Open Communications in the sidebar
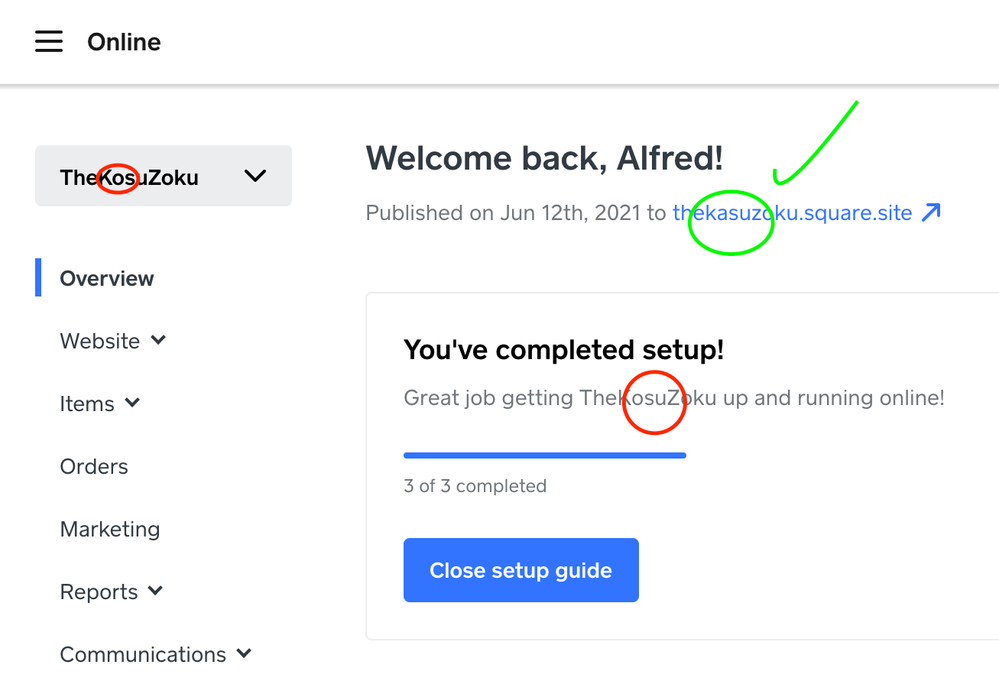 pos(143,655)
